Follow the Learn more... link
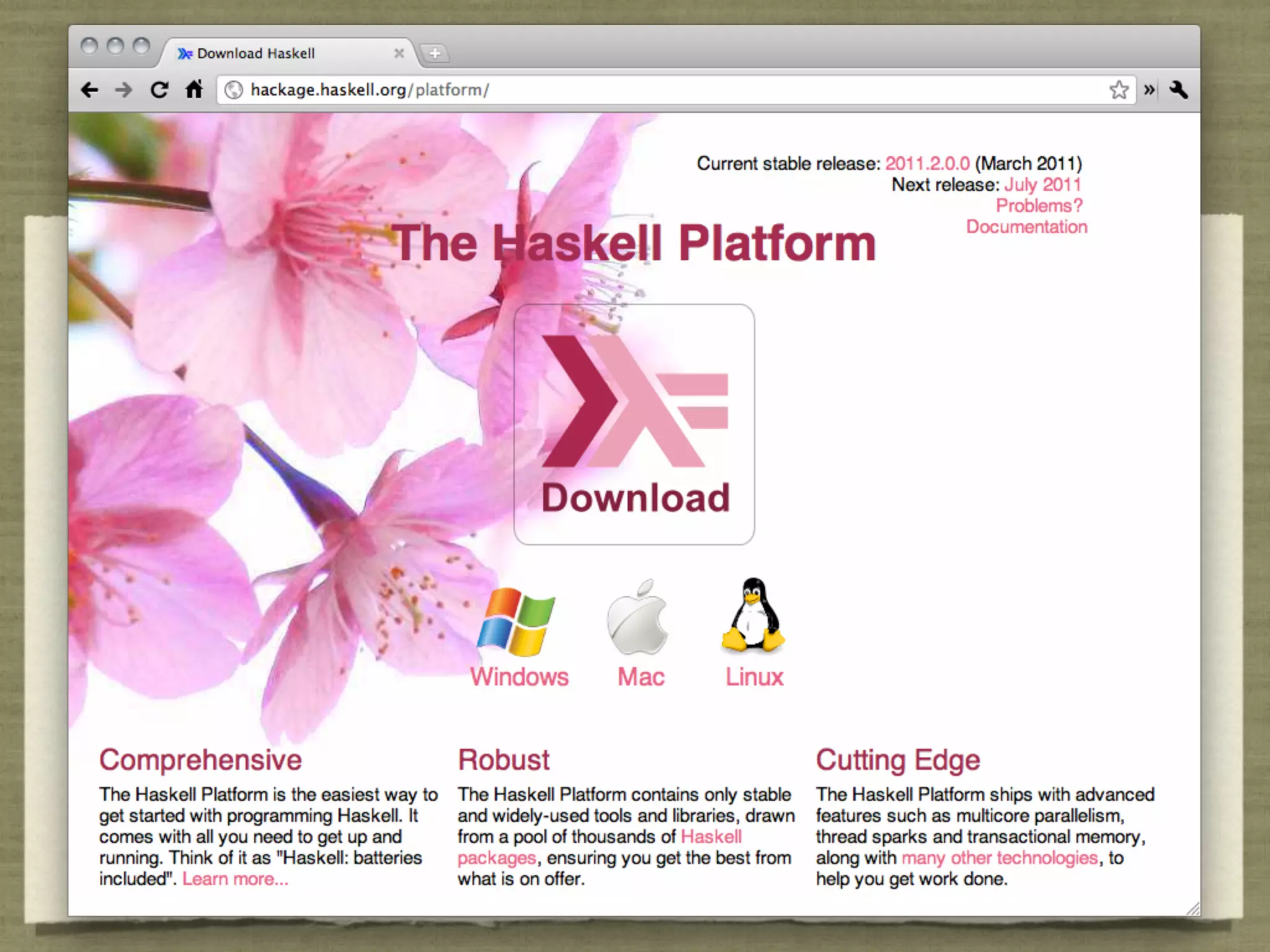Image resolution: width=1270 pixels, height=952 pixels. [x=235, y=879]
